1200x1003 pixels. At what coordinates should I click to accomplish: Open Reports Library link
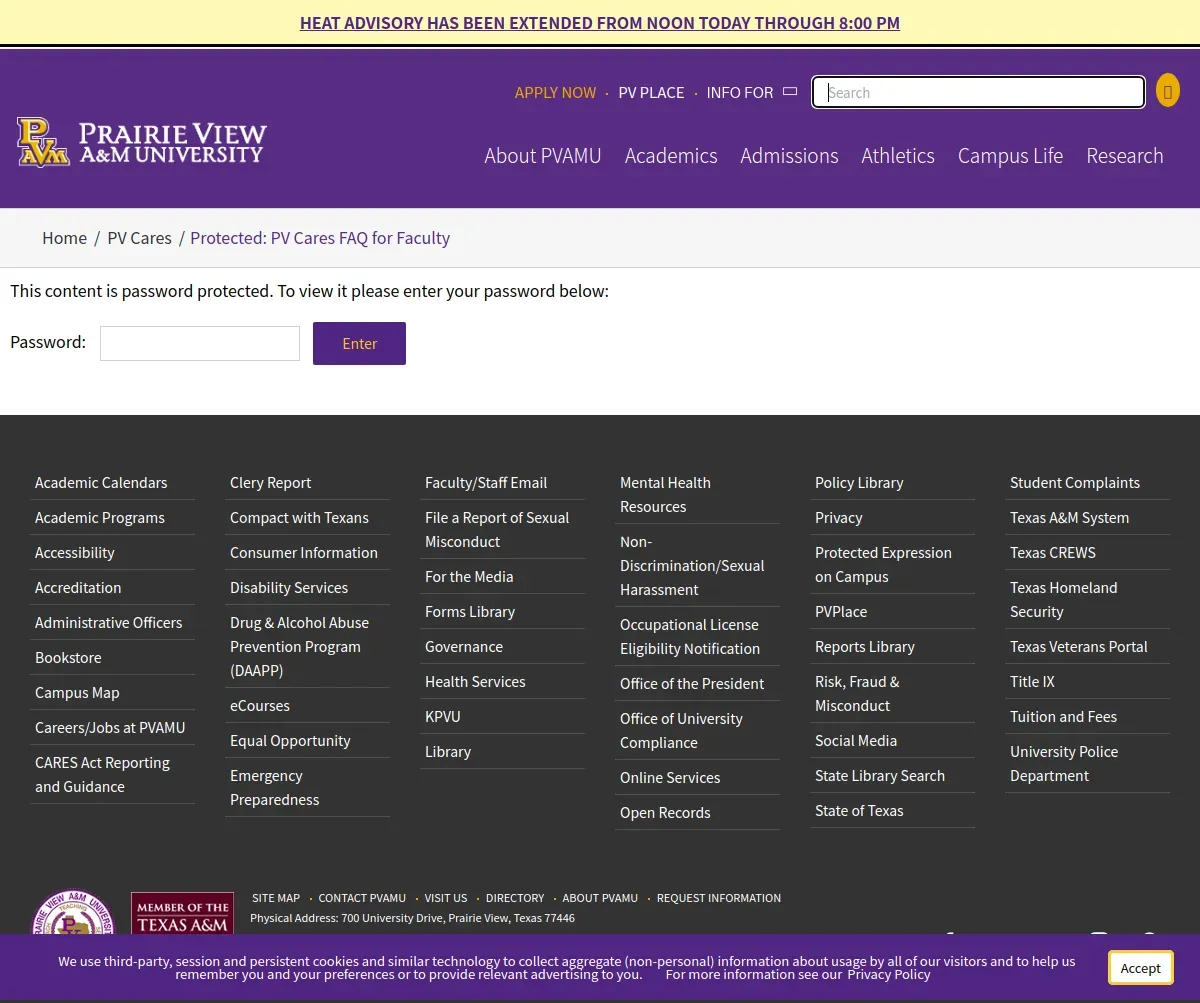click(x=865, y=646)
